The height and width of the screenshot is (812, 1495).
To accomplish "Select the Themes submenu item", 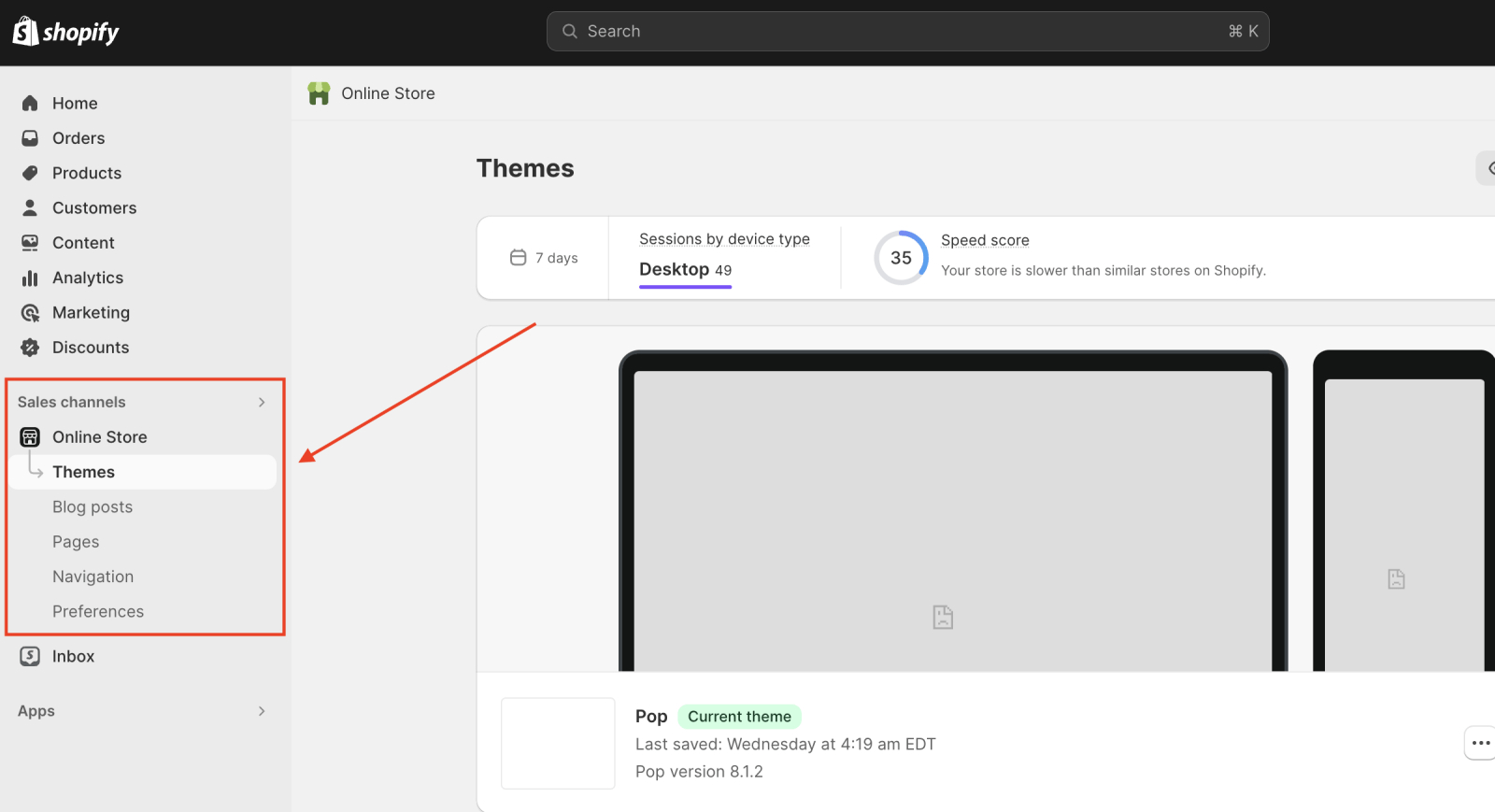I will tap(145, 472).
